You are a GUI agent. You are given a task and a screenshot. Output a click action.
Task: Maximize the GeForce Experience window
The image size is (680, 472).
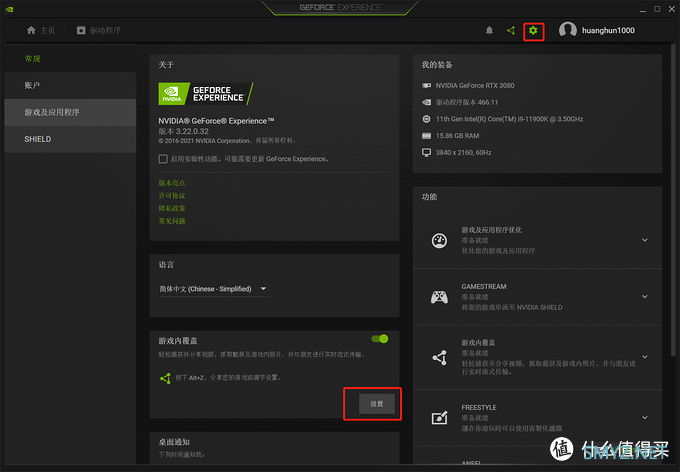click(657, 9)
